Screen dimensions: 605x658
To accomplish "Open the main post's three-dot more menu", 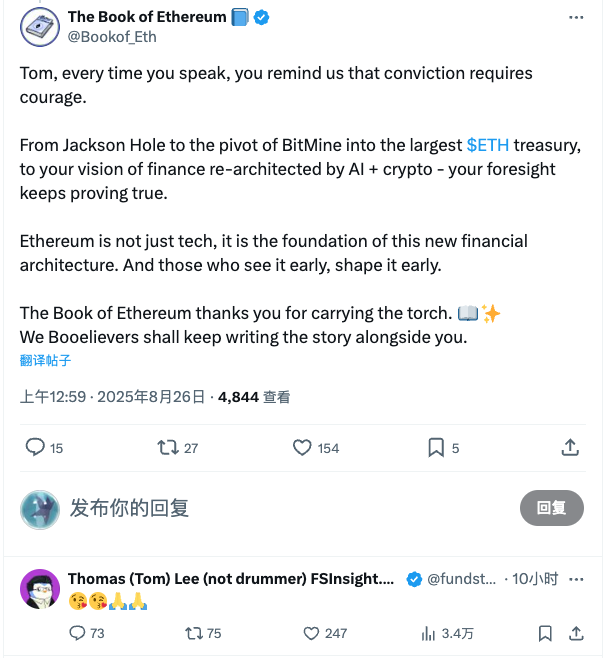I will pos(576,17).
